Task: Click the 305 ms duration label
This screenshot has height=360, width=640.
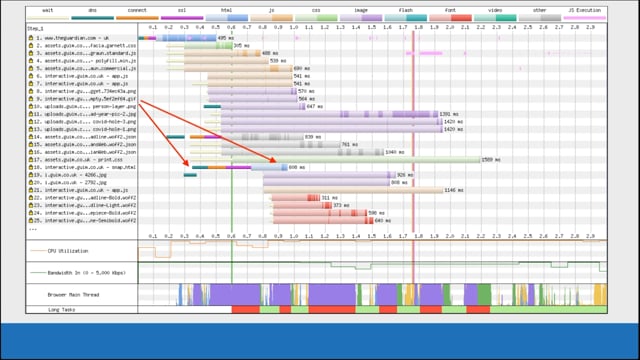Action: [x=242, y=46]
